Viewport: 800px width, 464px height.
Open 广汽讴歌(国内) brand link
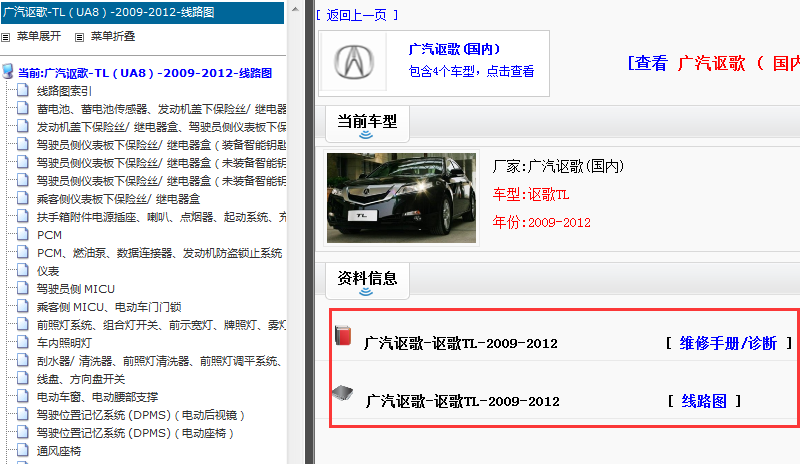click(454, 49)
